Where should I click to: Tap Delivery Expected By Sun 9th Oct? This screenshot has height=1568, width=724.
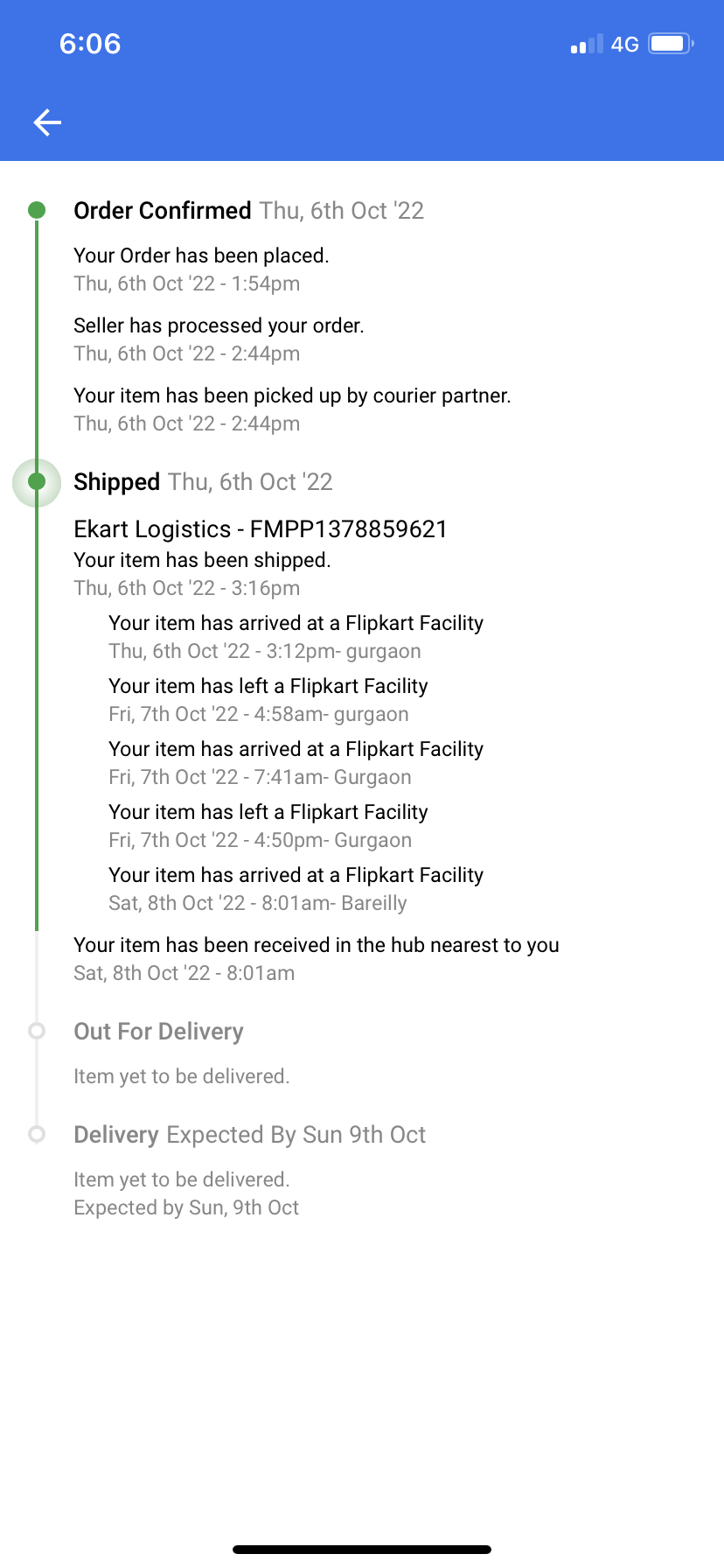[x=250, y=1135]
